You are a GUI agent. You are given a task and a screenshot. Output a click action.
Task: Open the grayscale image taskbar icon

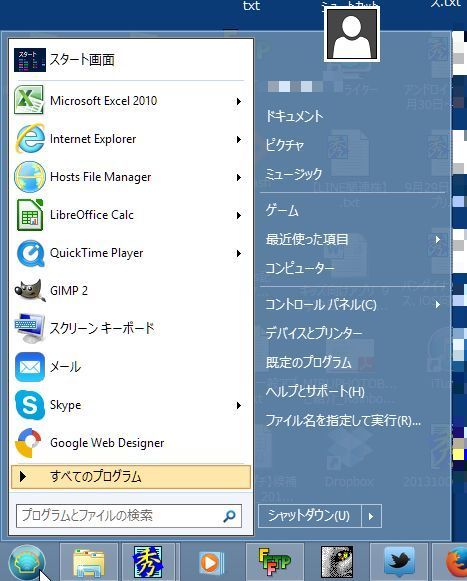coord(337,562)
